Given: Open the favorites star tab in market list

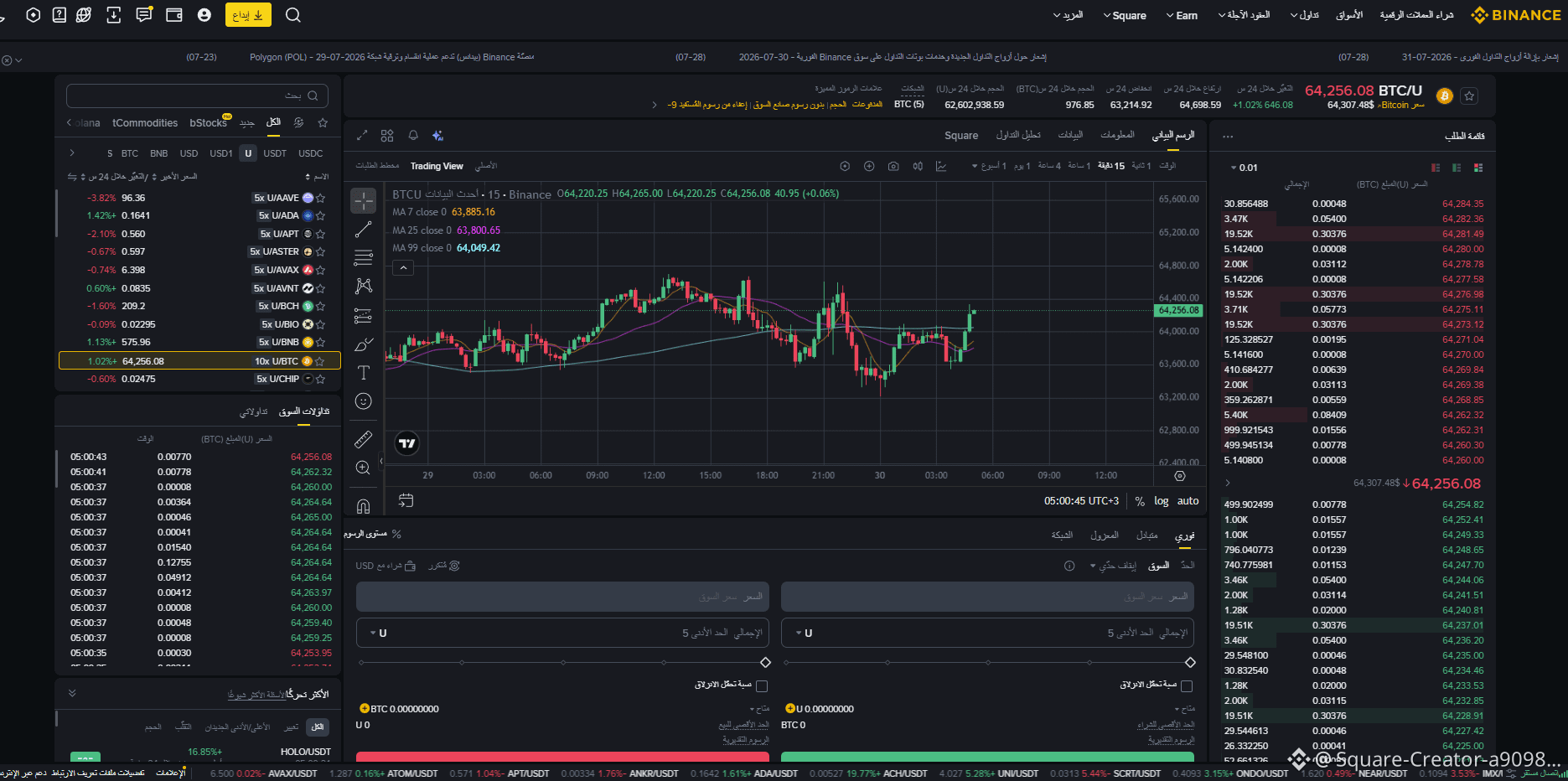Looking at the screenshot, I should (x=323, y=122).
